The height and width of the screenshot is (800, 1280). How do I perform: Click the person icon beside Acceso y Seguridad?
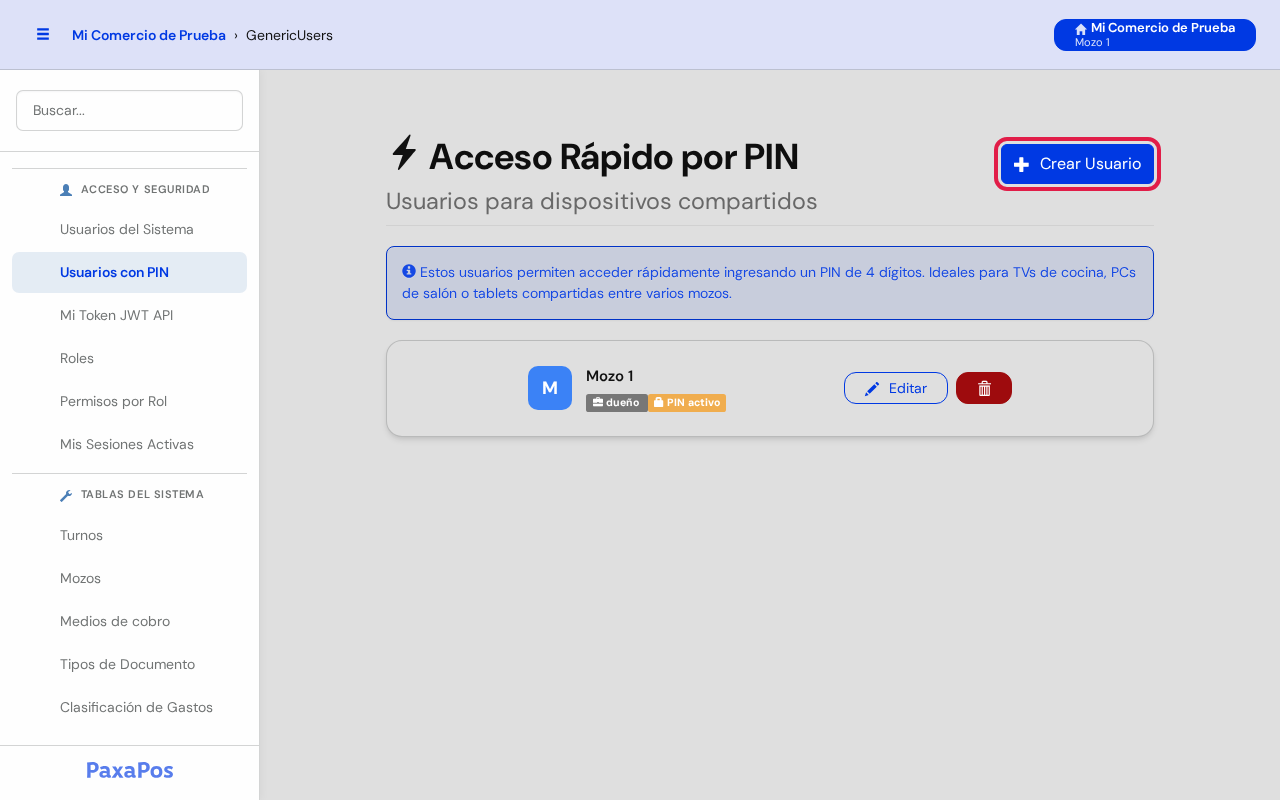coord(66,190)
